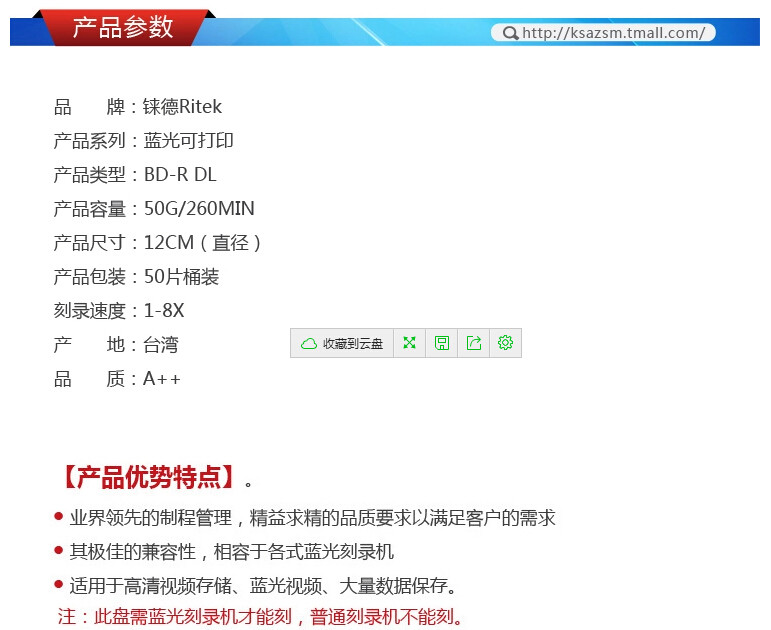Click the bullet line starting 适用于高清视频存储
The width and height of the screenshot is (771, 630).
257,586
